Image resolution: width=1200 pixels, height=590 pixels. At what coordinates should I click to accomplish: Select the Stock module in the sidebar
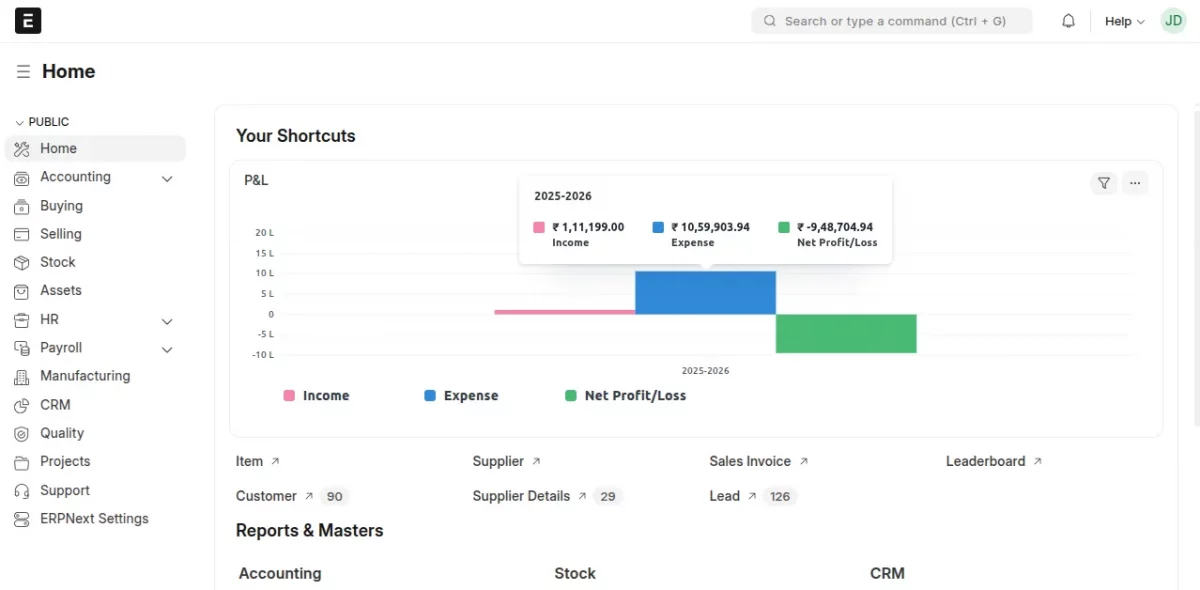pos(55,262)
